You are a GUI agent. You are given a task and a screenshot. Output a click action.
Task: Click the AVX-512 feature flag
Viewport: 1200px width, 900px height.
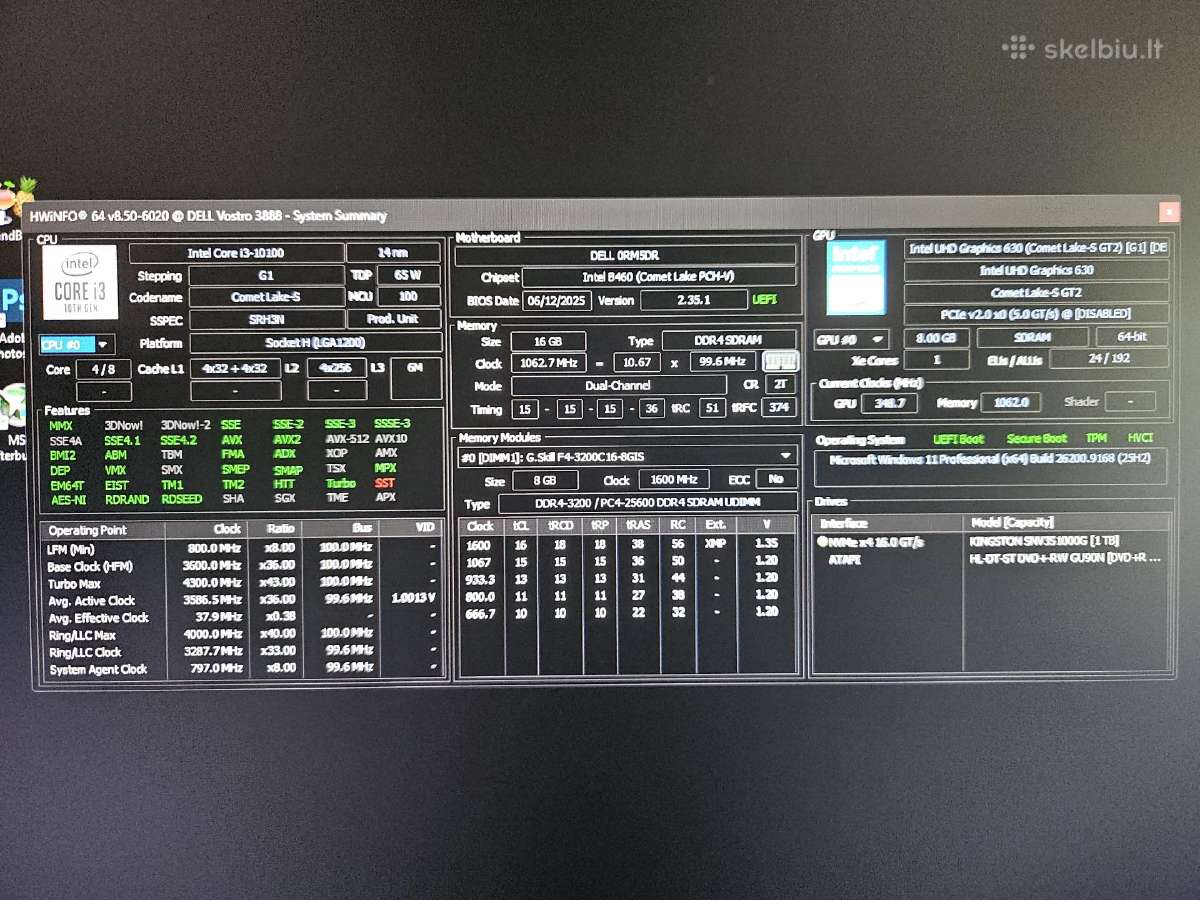pos(345,439)
